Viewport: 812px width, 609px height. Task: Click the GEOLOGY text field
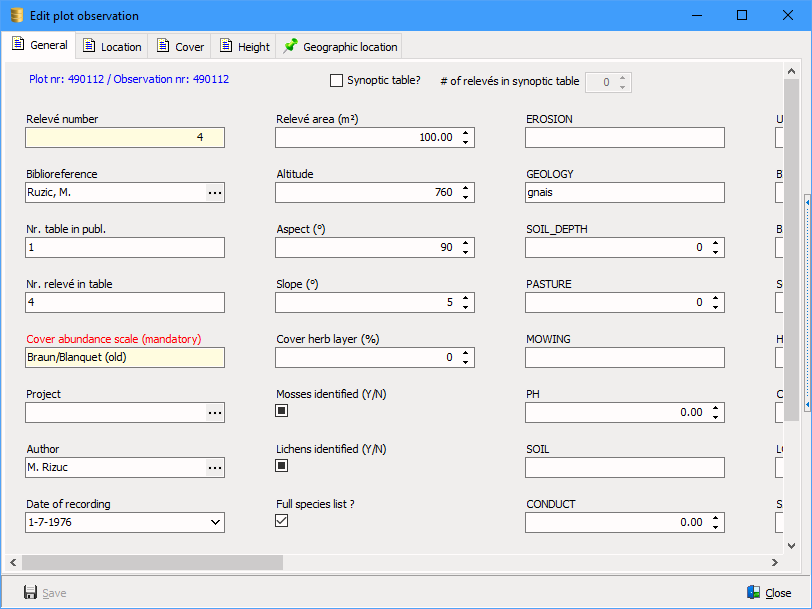coord(624,192)
